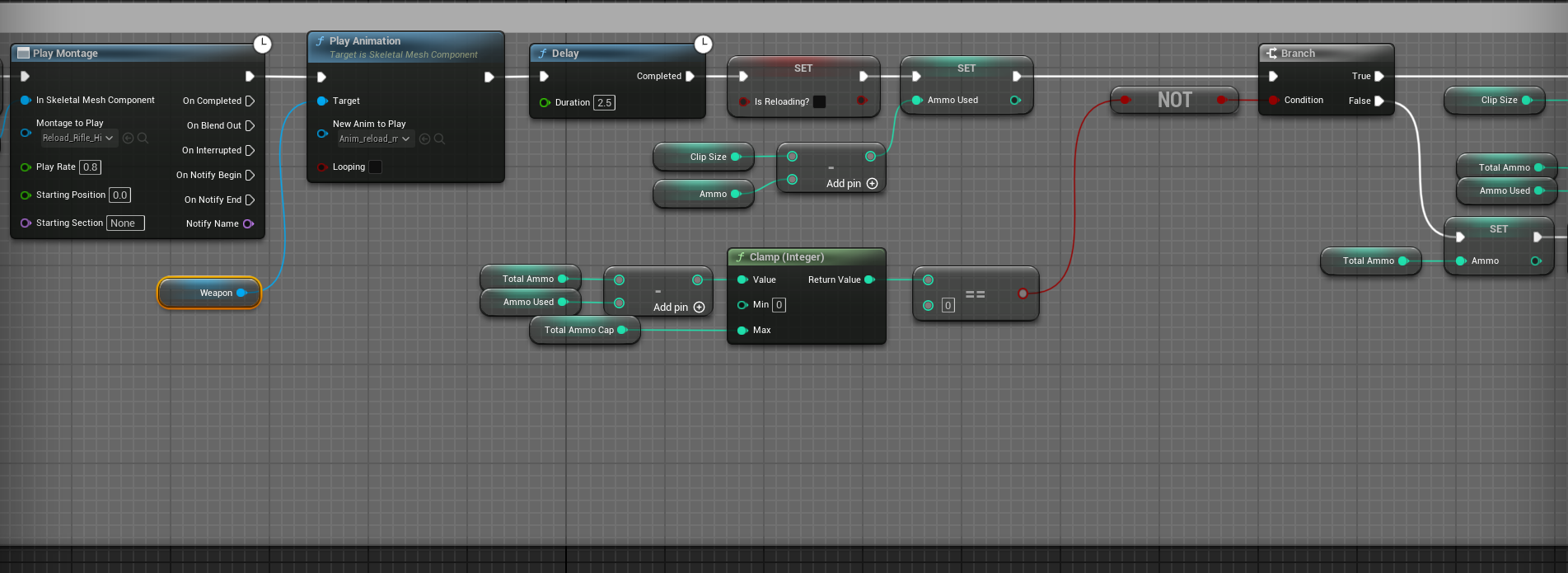Toggle the Looping checkbox
Image resolution: width=1568 pixels, height=573 pixels.
(375, 167)
